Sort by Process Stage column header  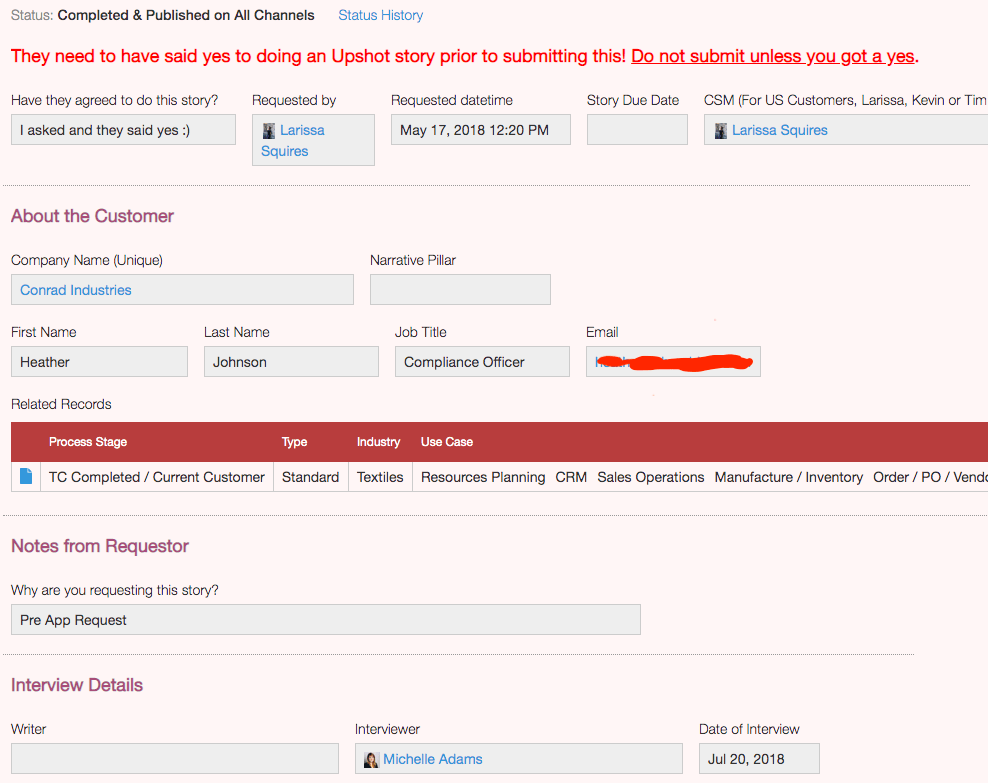pyautogui.click(x=88, y=442)
